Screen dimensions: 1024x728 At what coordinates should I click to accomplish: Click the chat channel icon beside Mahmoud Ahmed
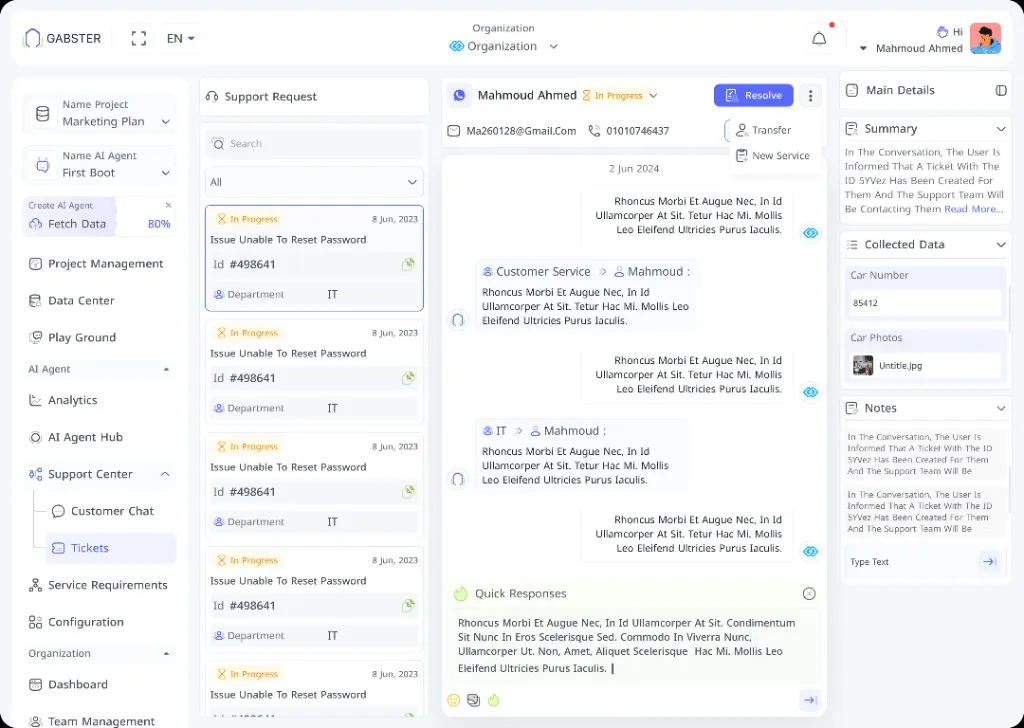[460, 95]
